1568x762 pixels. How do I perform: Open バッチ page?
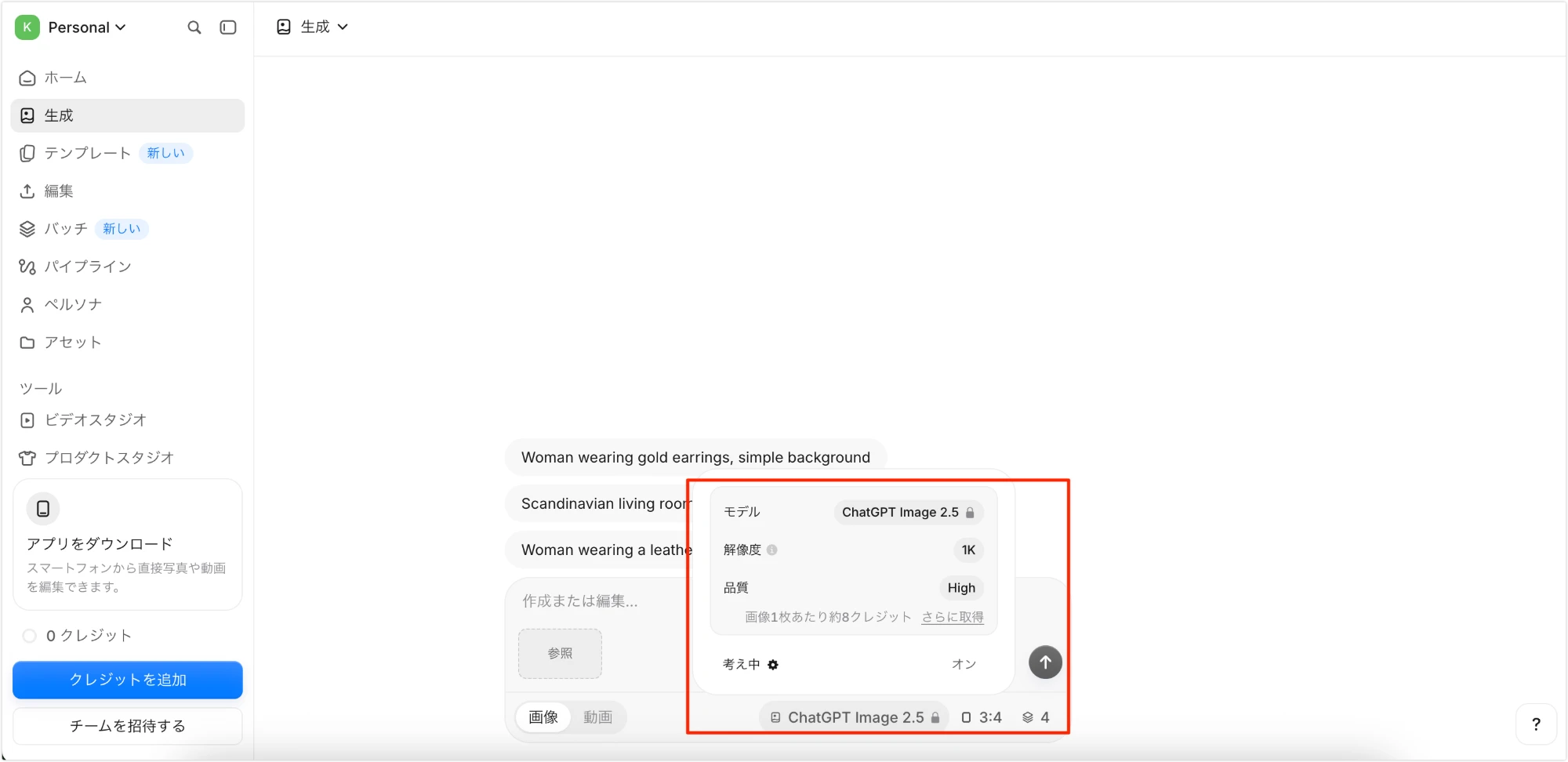128,229
